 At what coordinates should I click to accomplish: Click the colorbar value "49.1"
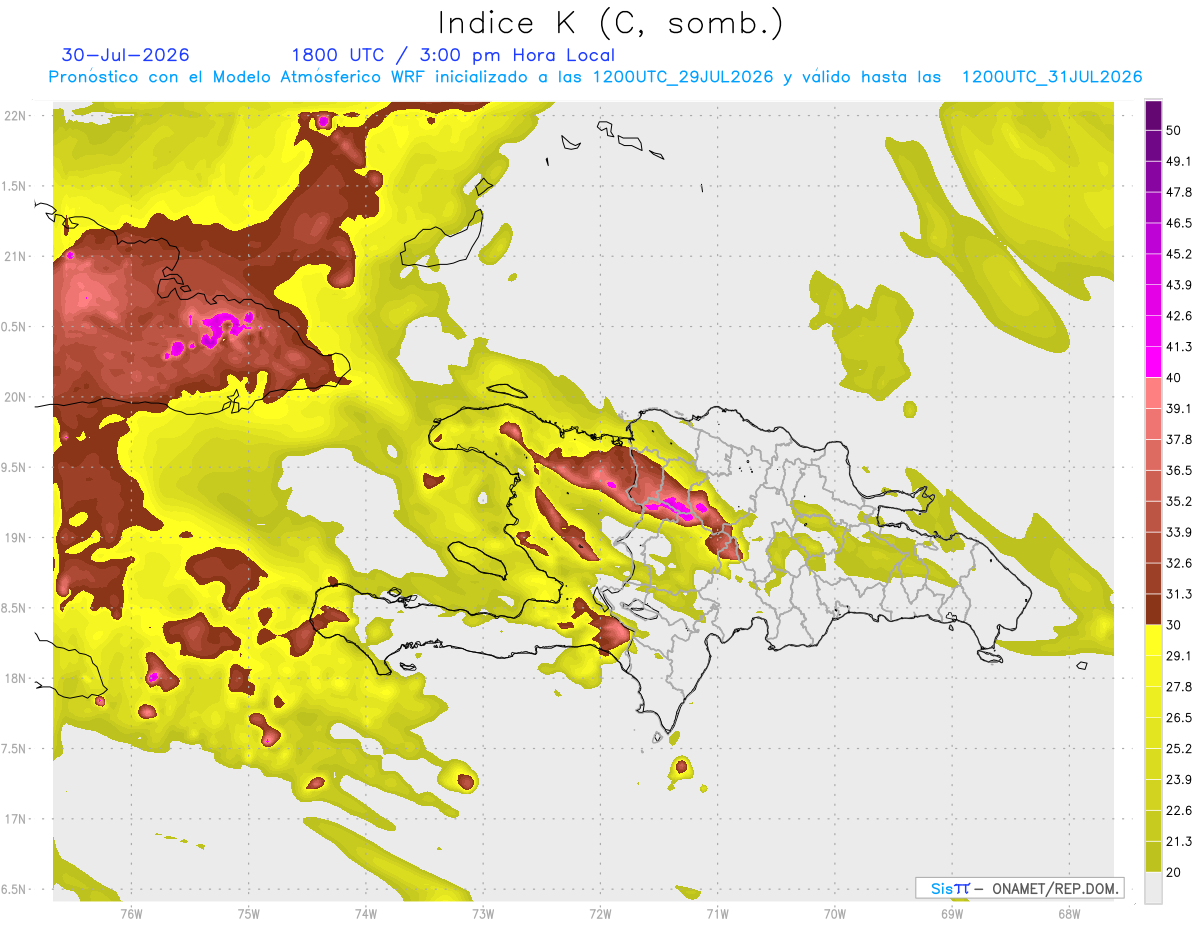pos(1179,161)
